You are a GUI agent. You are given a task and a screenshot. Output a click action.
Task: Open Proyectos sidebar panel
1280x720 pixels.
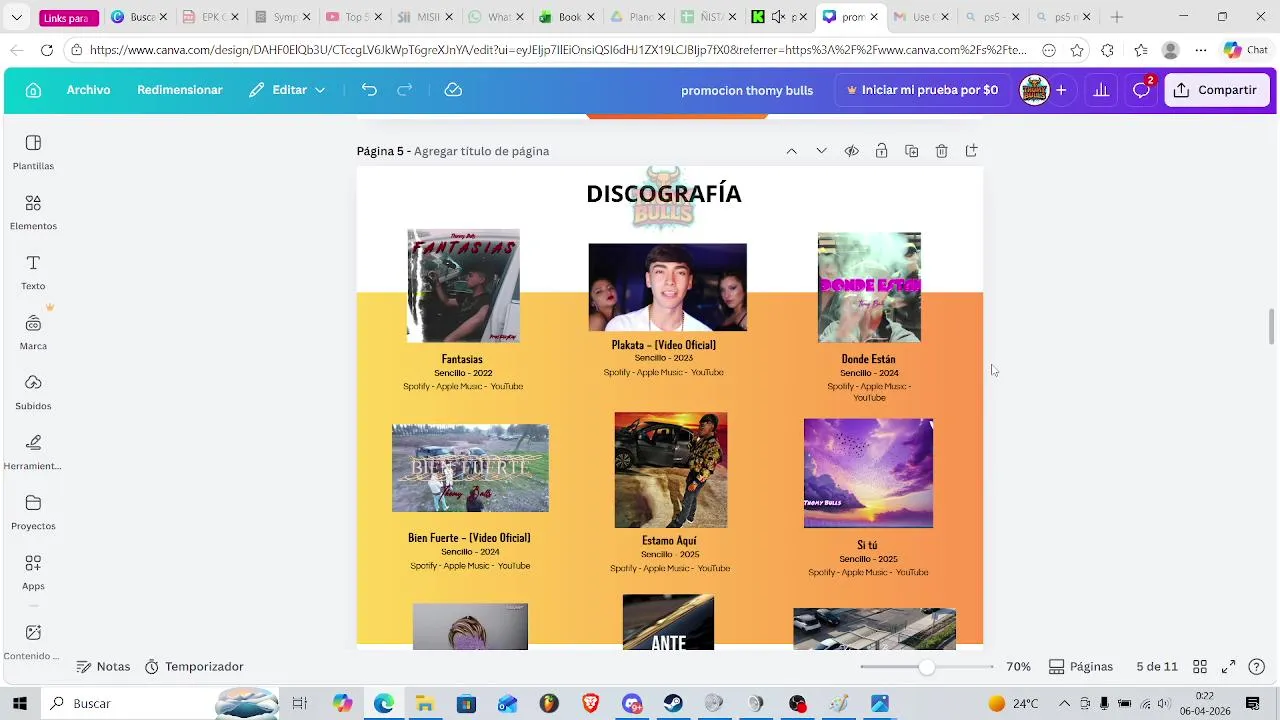(33, 513)
